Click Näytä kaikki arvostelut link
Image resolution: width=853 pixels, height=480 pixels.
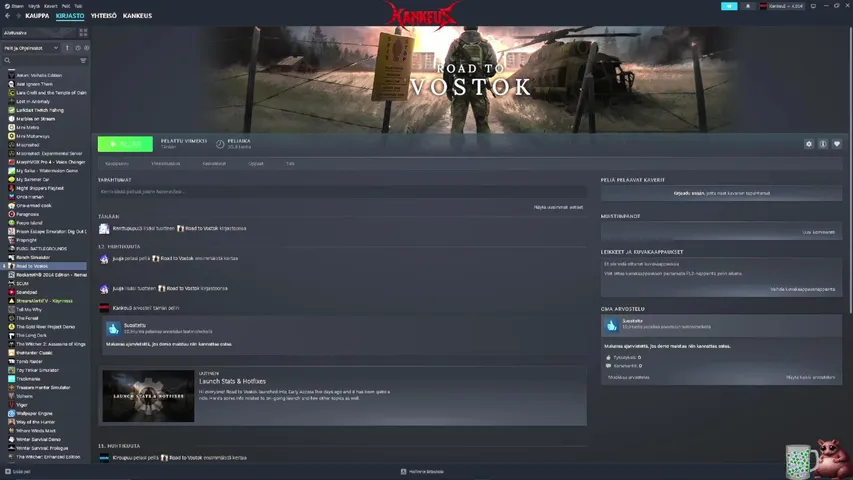coord(810,377)
